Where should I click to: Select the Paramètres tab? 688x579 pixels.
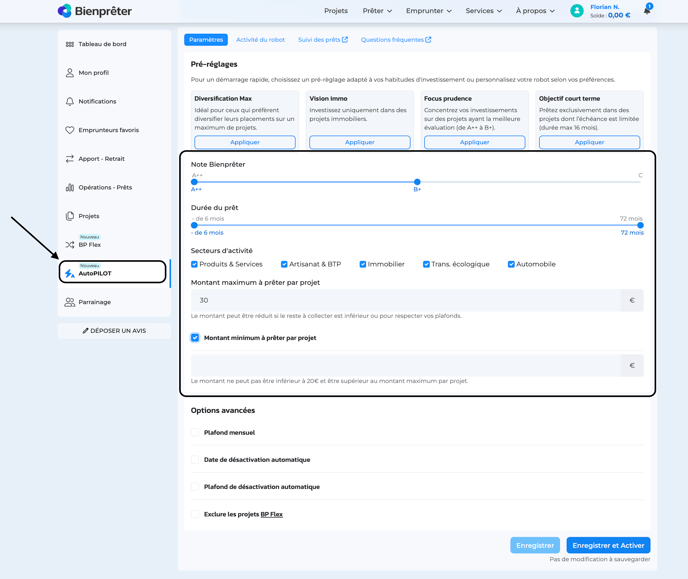coord(206,39)
